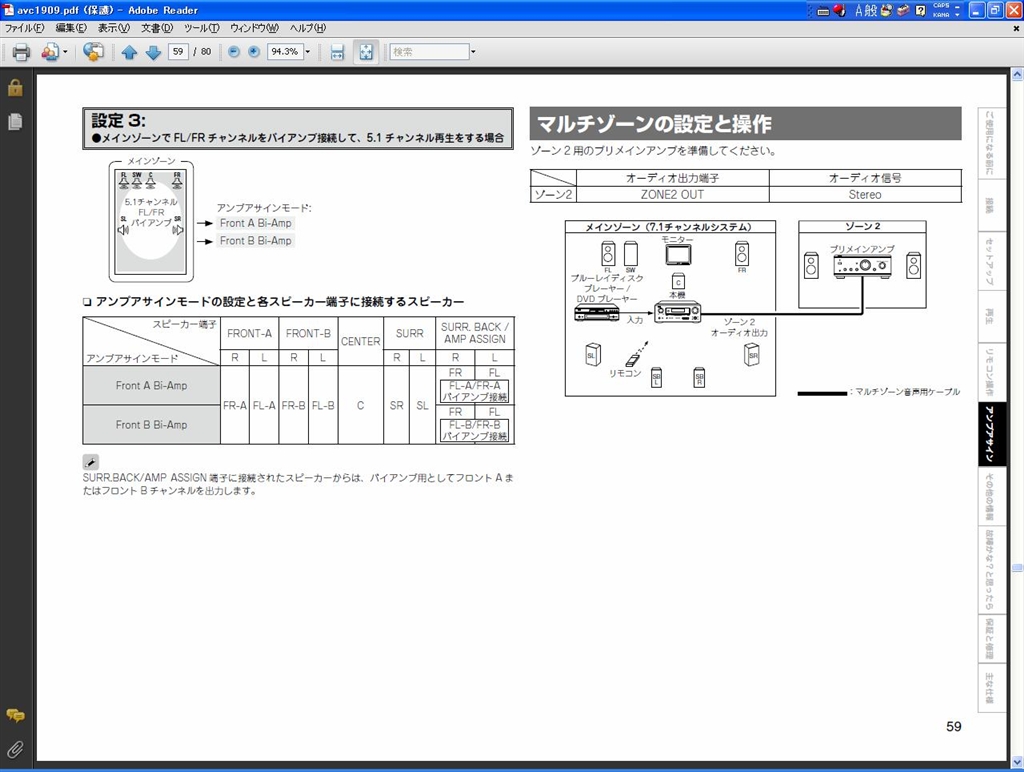Click the scrollbar up arrow
1024x772 pixels.
coord(1017,75)
